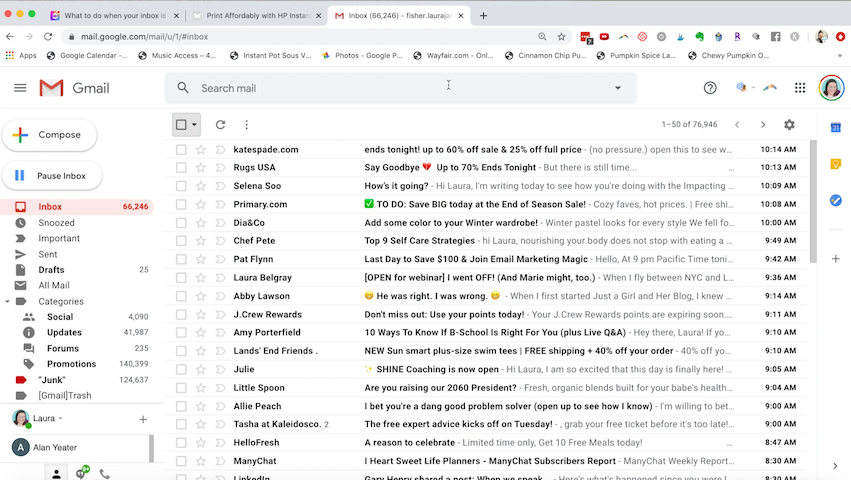Open the More options three-dot menu

[246, 125]
